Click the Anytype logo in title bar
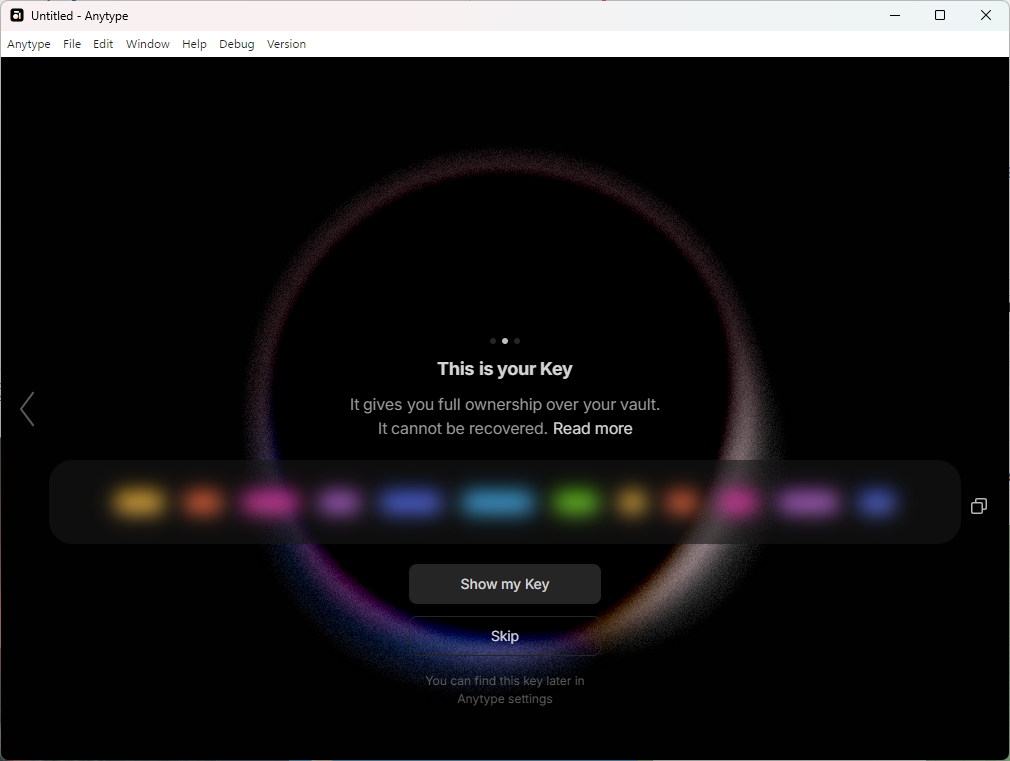Screen dimensions: 1010x761 pyautogui.click(x=17, y=15)
